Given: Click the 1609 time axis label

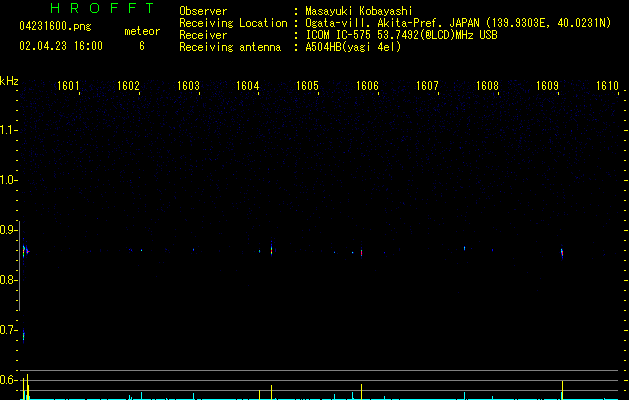Looking at the screenshot, I should [x=547, y=86].
